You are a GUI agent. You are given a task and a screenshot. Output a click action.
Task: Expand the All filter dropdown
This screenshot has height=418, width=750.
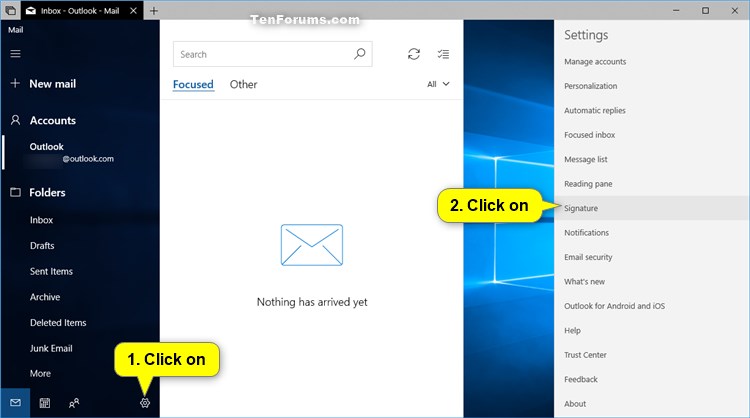point(438,84)
